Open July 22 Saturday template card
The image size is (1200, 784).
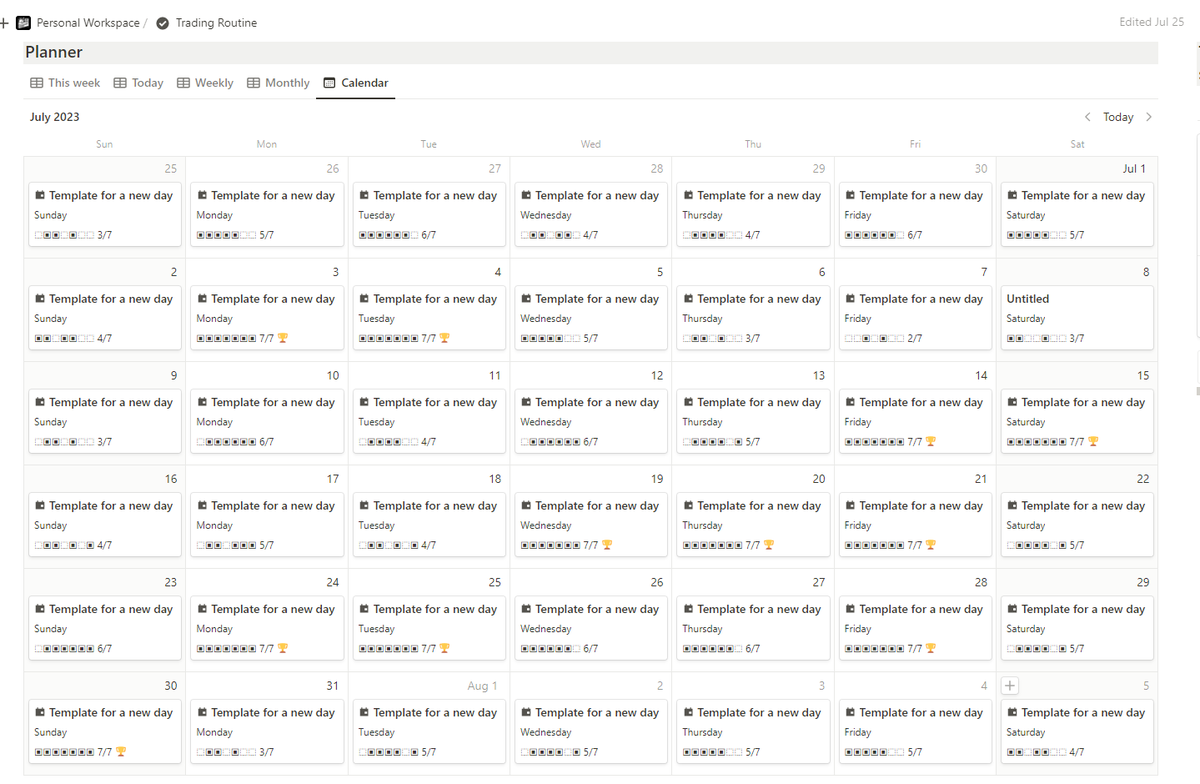[1078, 525]
